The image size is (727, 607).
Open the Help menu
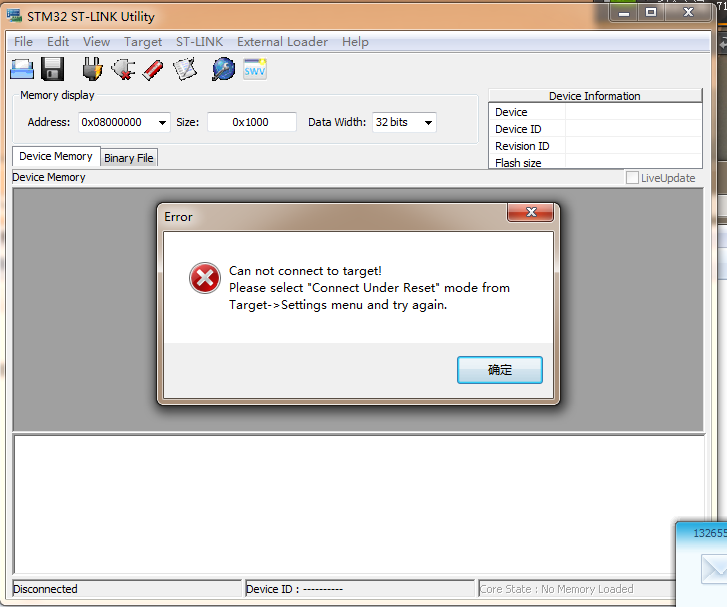pos(355,42)
